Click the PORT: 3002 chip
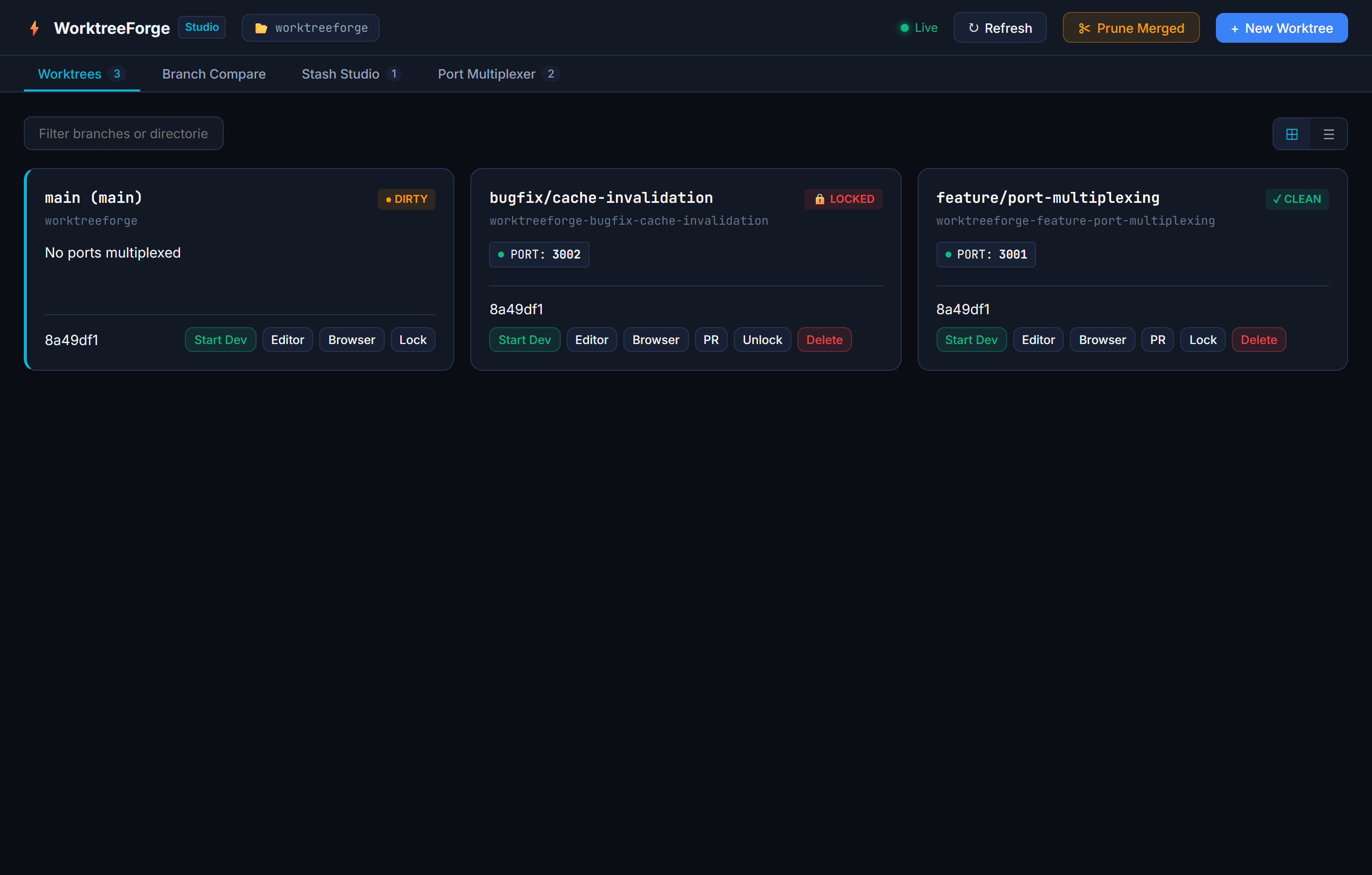This screenshot has width=1372, height=875. 538,254
